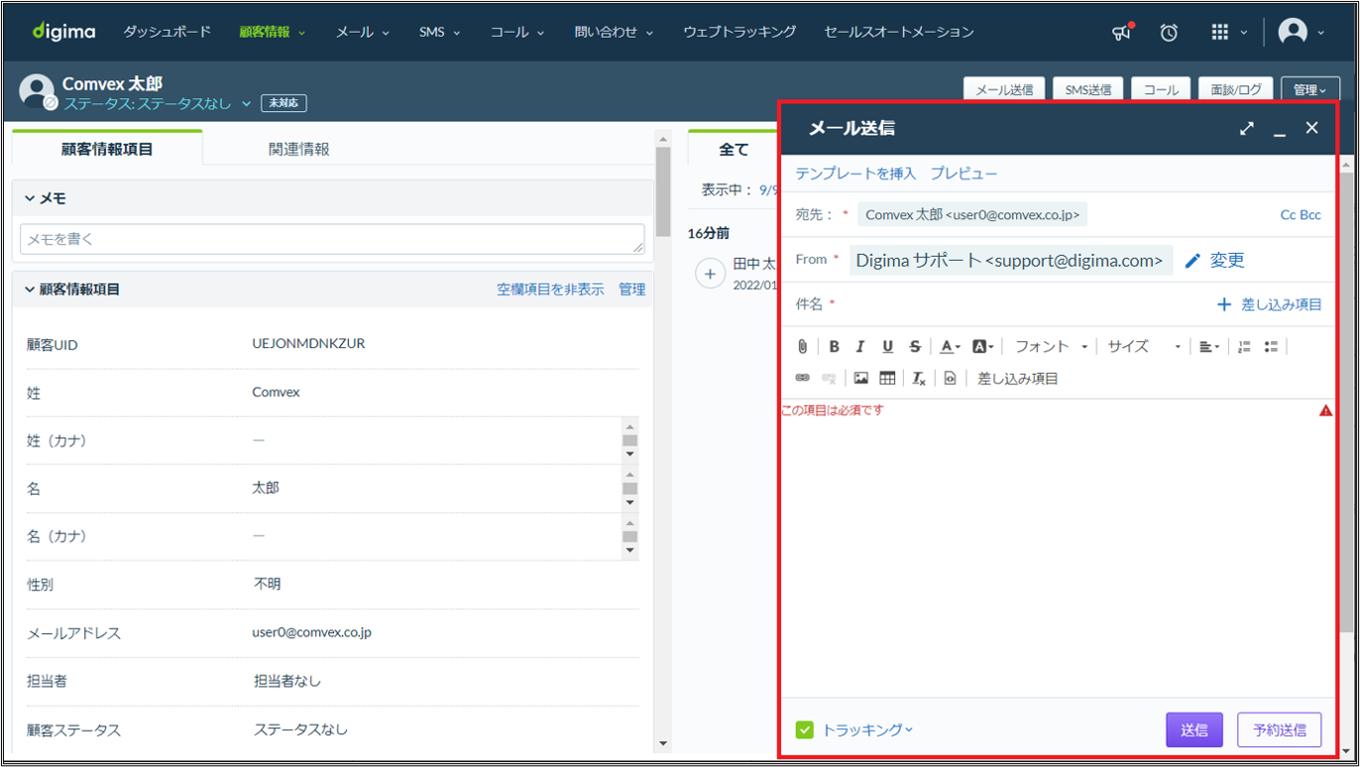Click the plus icon on the timeline entry
This screenshot has height=767, width=1360.
click(x=710, y=273)
